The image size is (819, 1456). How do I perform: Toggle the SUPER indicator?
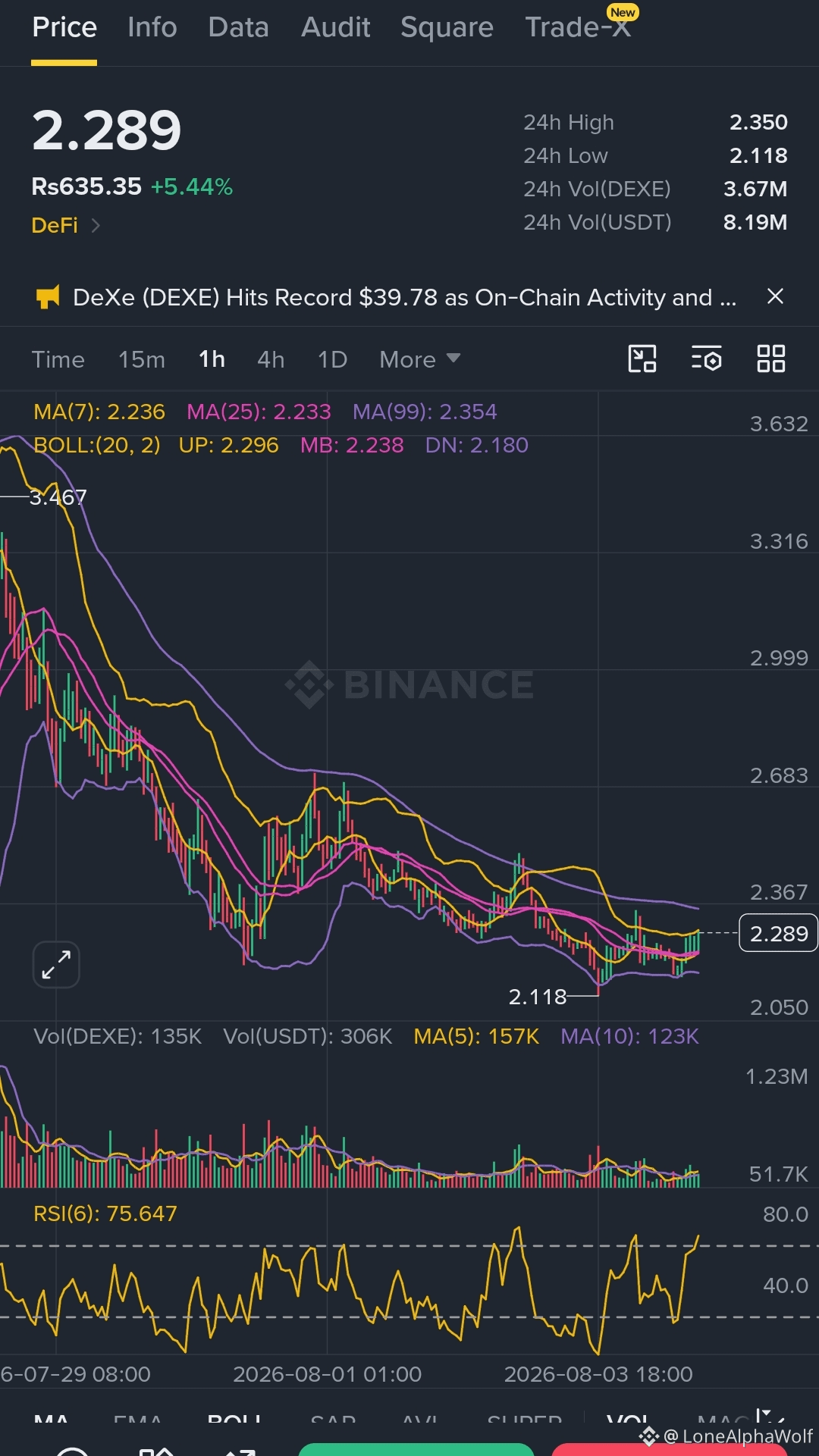(x=525, y=1419)
